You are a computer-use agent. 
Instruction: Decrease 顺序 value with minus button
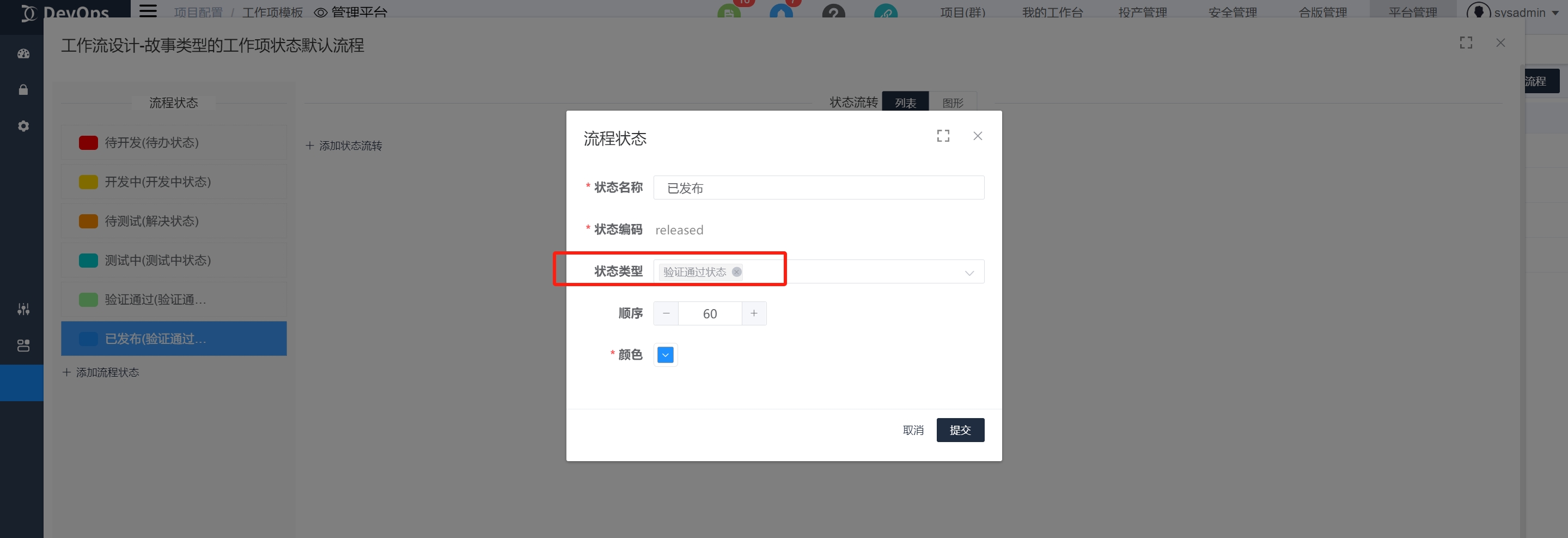pyautogui.click(x=666, y=313)
